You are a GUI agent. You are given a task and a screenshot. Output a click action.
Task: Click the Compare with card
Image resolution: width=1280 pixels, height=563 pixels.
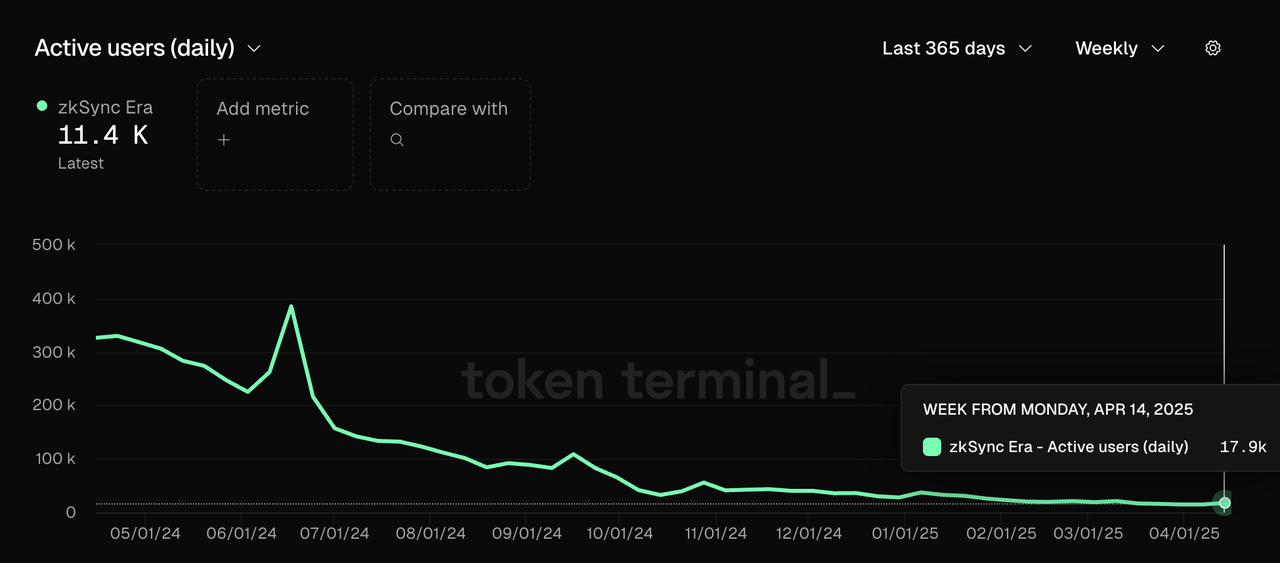coord(450,134)
